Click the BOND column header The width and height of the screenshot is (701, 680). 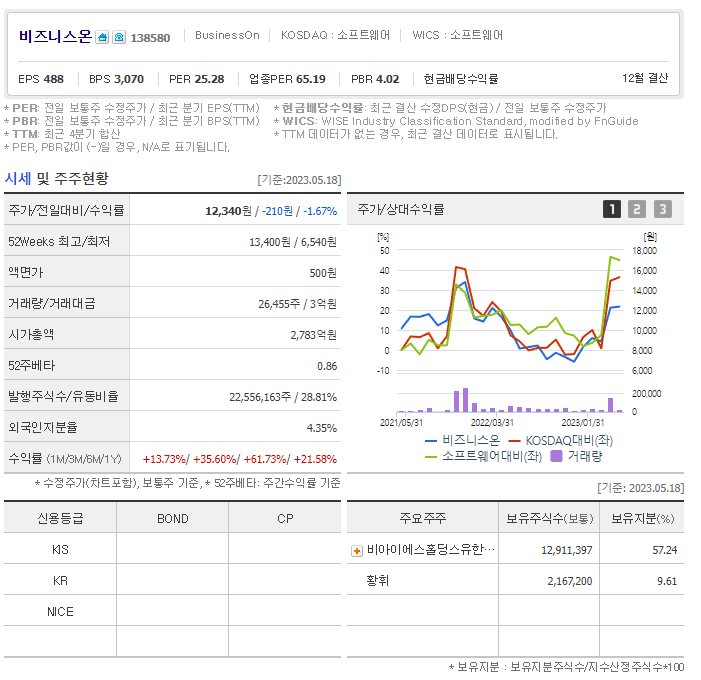tap(173, 518)
